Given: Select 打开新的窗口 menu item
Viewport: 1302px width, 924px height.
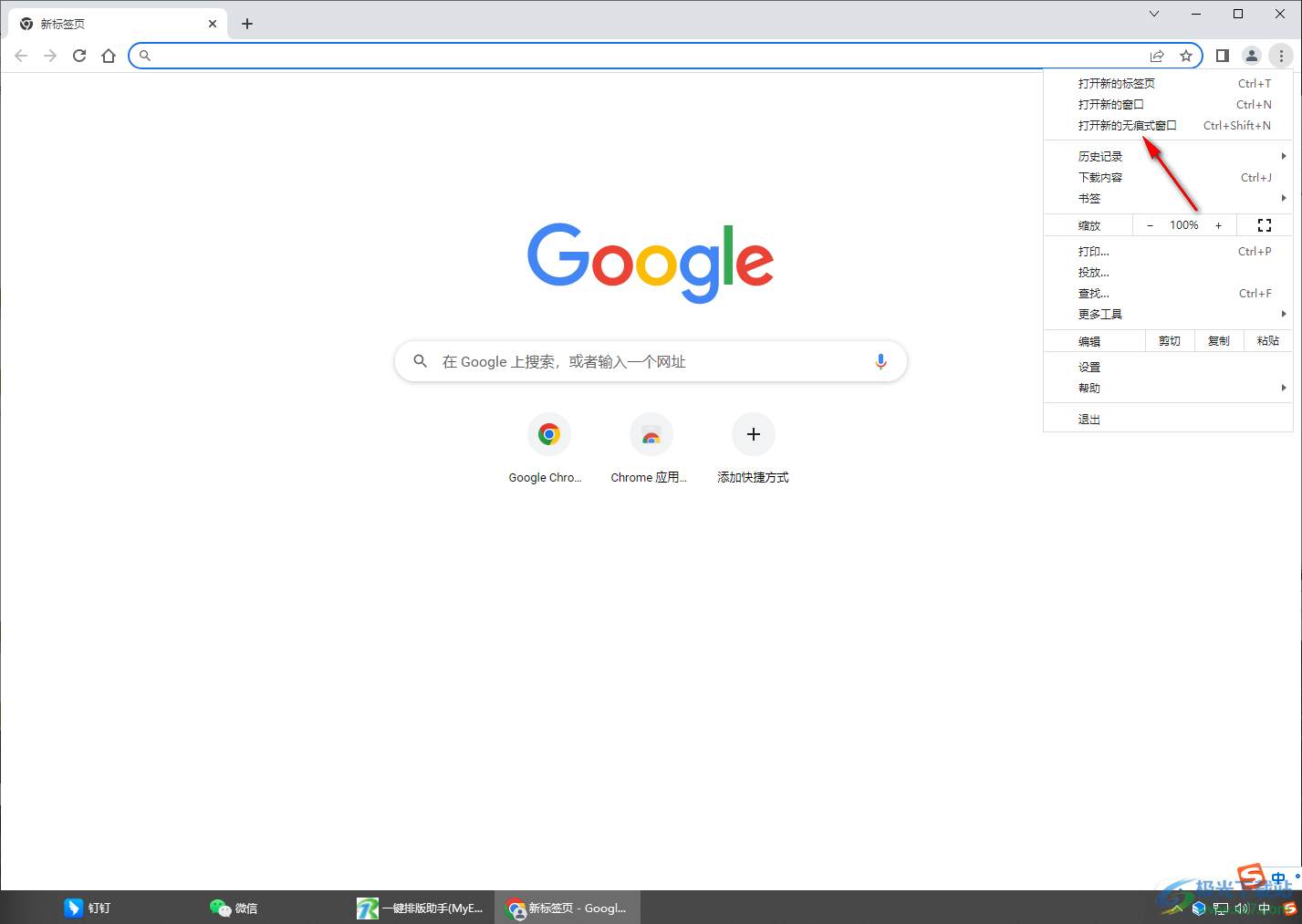Looking at the screenshot, I should click(x=1168, y=104).
